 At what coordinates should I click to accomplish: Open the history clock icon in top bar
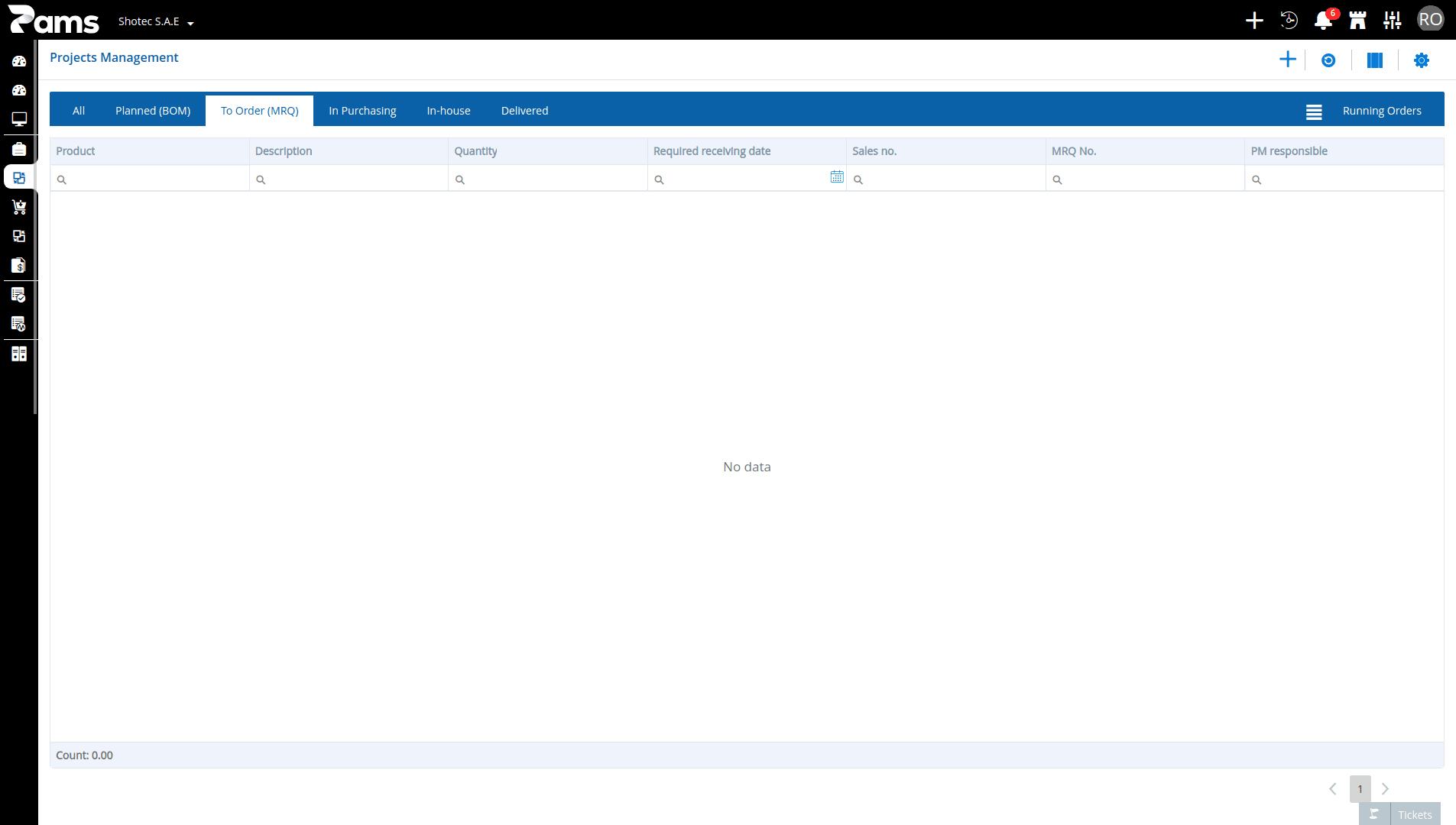coord(1289,21)
